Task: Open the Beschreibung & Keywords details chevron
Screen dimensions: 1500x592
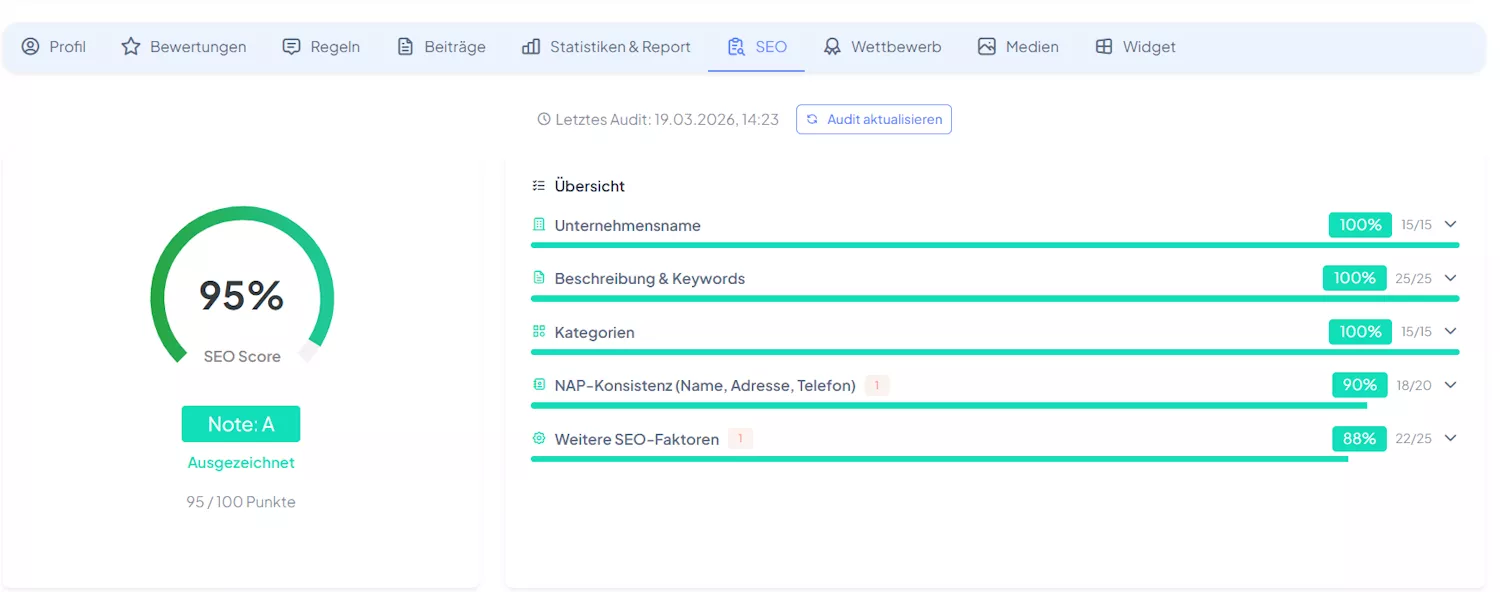Action: pos(1450,278)
